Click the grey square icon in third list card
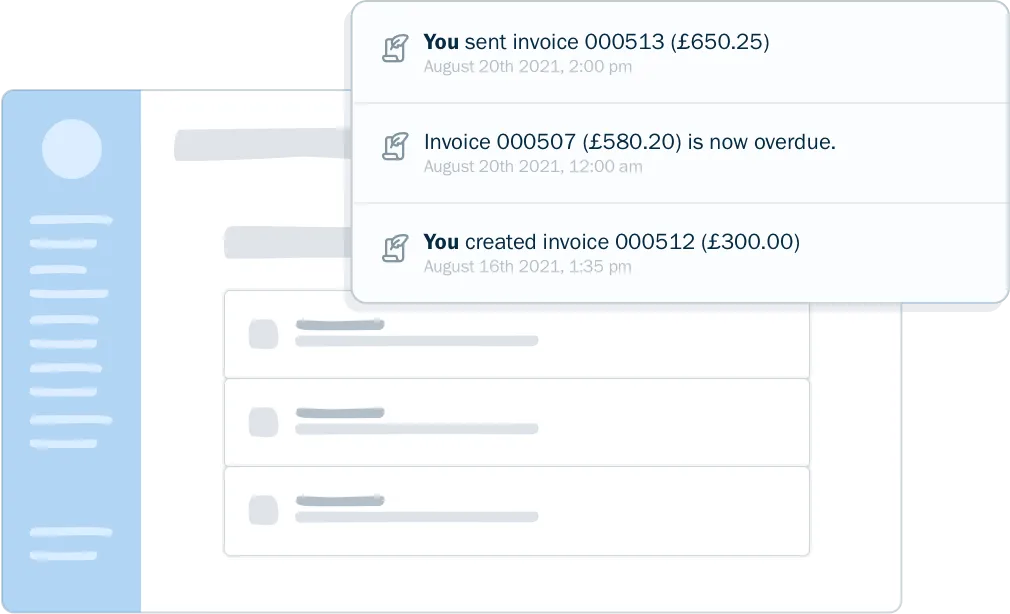 click(263, 510)
